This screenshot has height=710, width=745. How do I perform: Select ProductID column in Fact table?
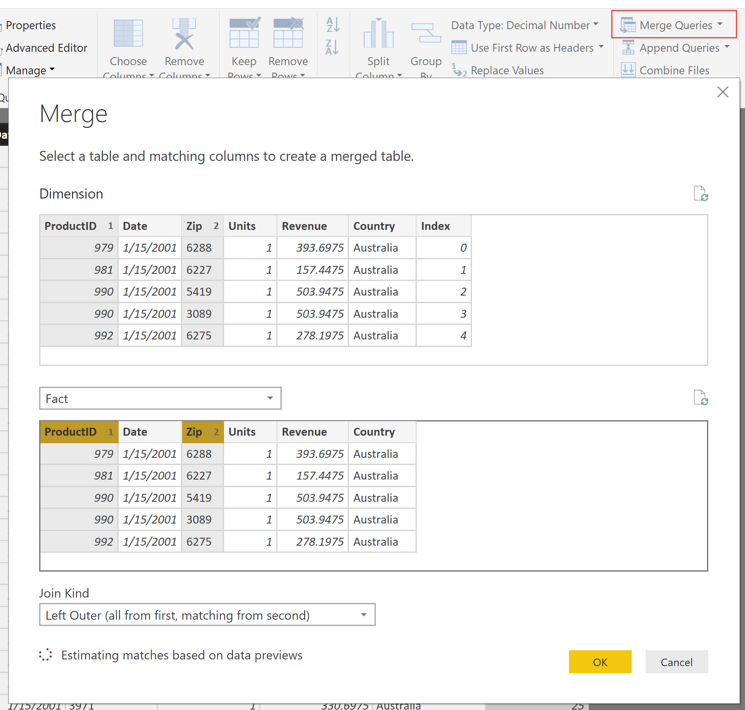[79, 432]
